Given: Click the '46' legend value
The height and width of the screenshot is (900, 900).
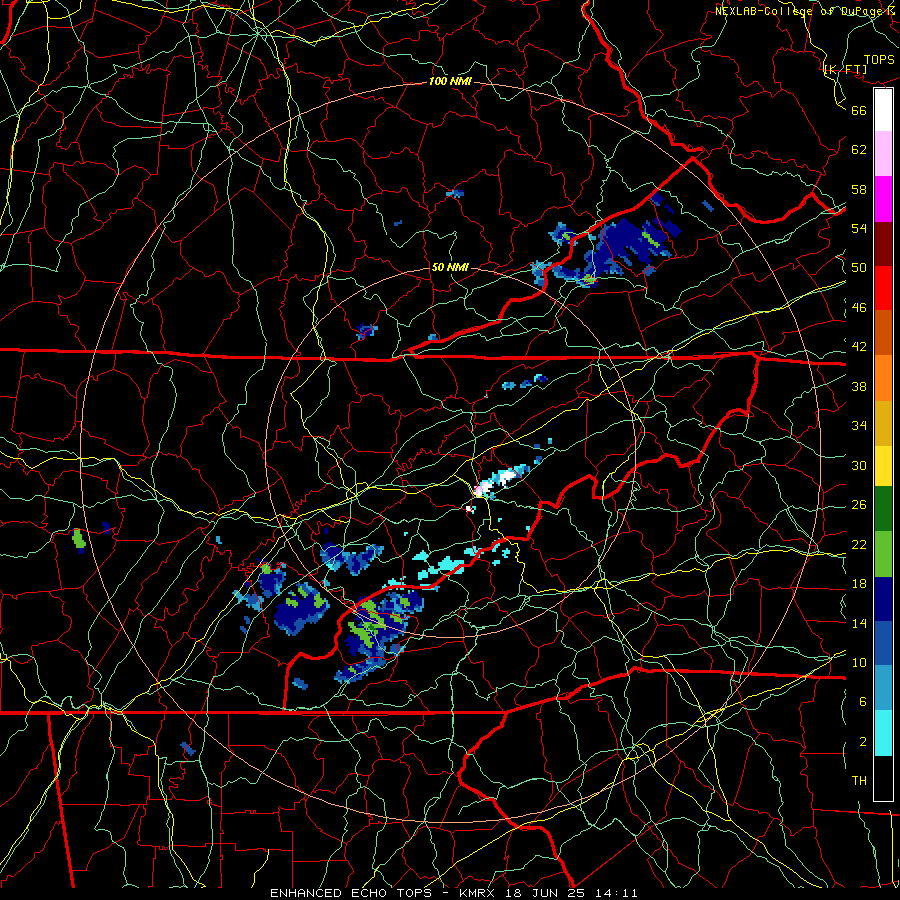Looking at the screenshot, I should [859, 307].
